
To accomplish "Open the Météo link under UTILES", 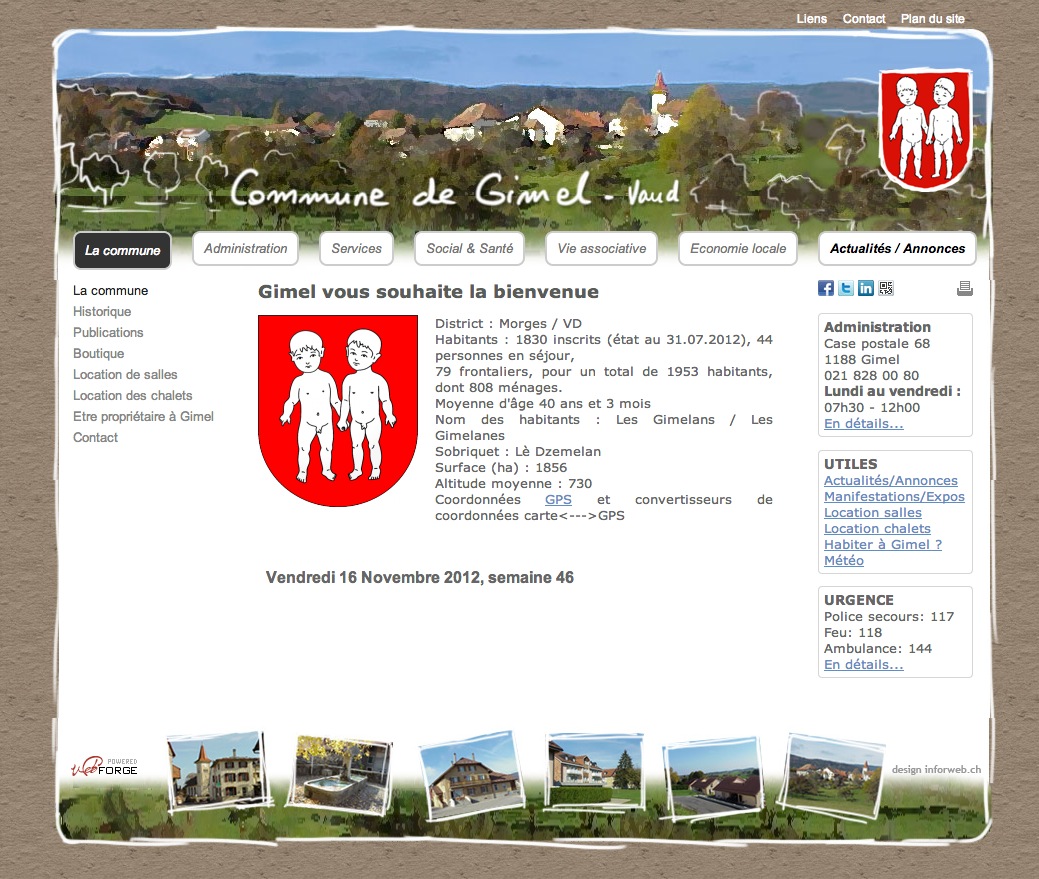I will (842, 560).
